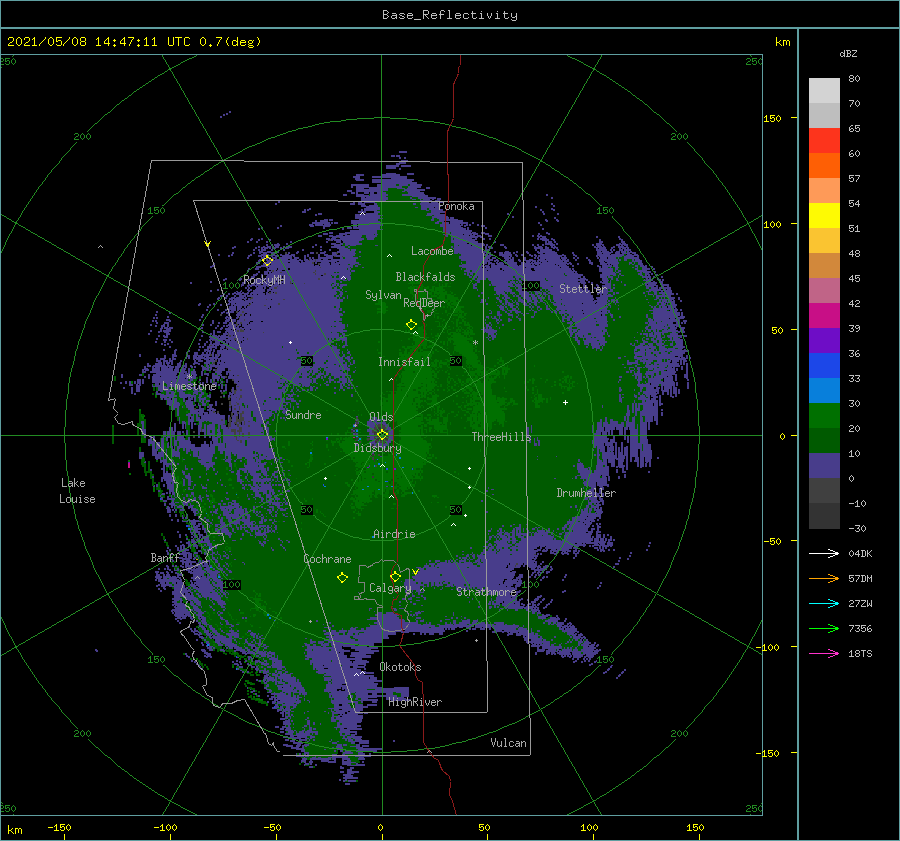The width and height of the screenshot is (900, 841).
Task: Select the blue 36-33 dBZ legend swatch
Action: pos(824,366)
